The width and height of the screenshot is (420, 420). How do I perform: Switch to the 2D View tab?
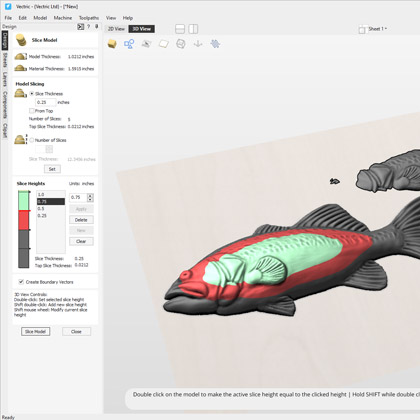[116, 29]
